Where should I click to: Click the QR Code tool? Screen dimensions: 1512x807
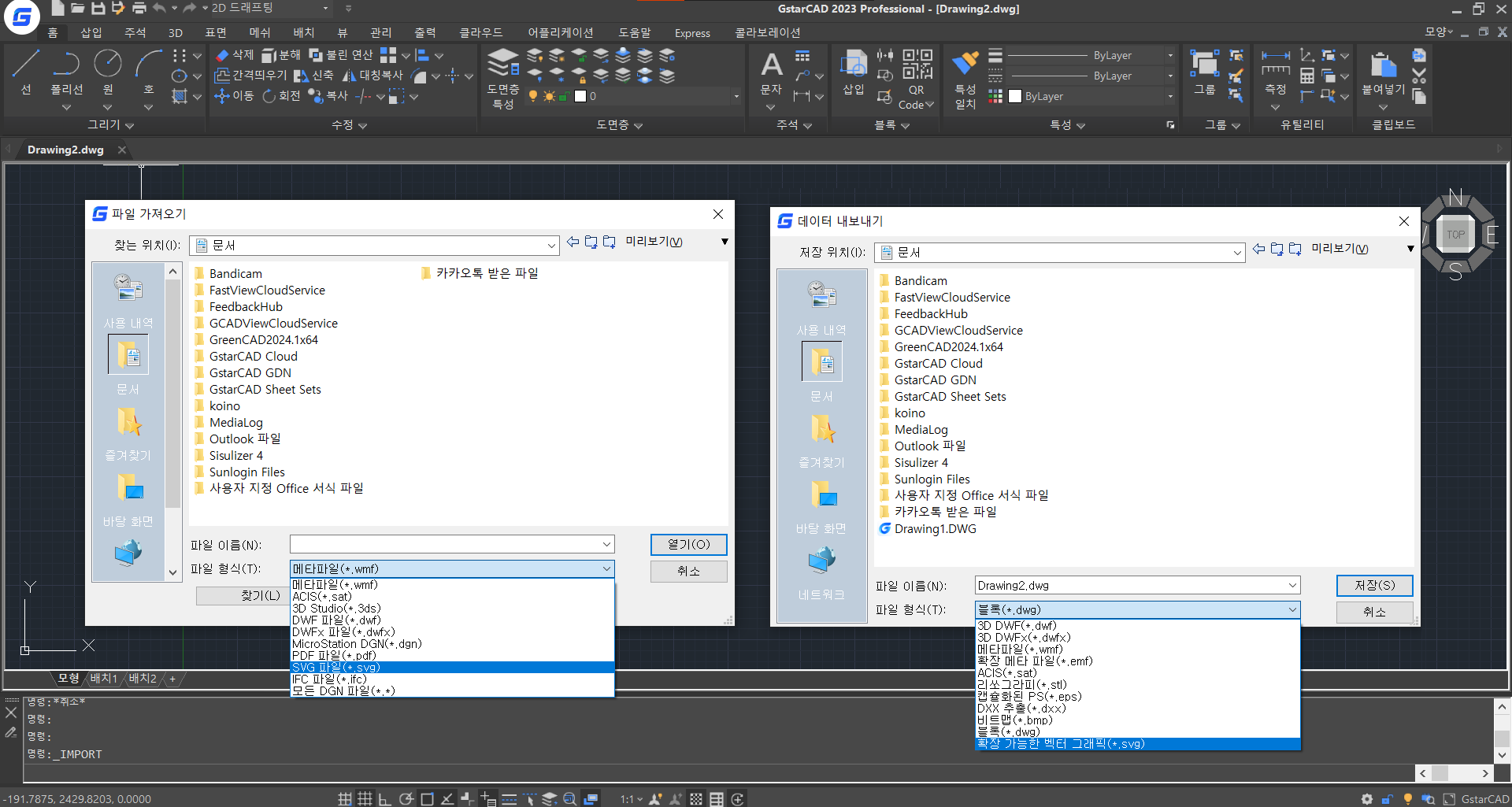tap(917, 79)
